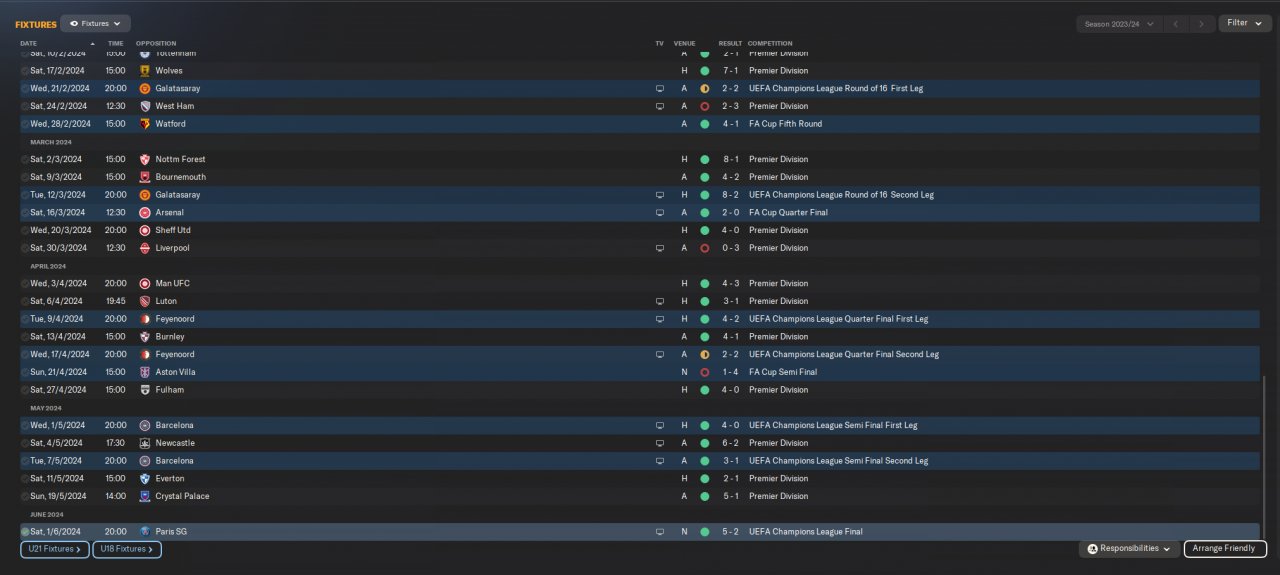Click the Wolves club badge icon

[x=145, y=71]
